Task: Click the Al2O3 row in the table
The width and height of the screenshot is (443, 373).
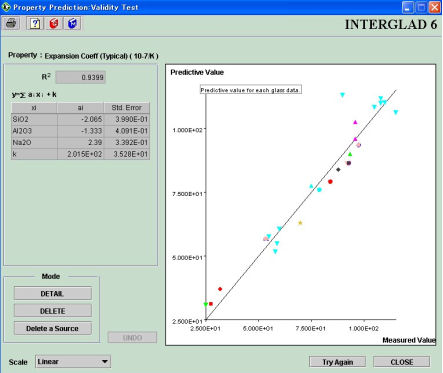Action: coord(80,131)
